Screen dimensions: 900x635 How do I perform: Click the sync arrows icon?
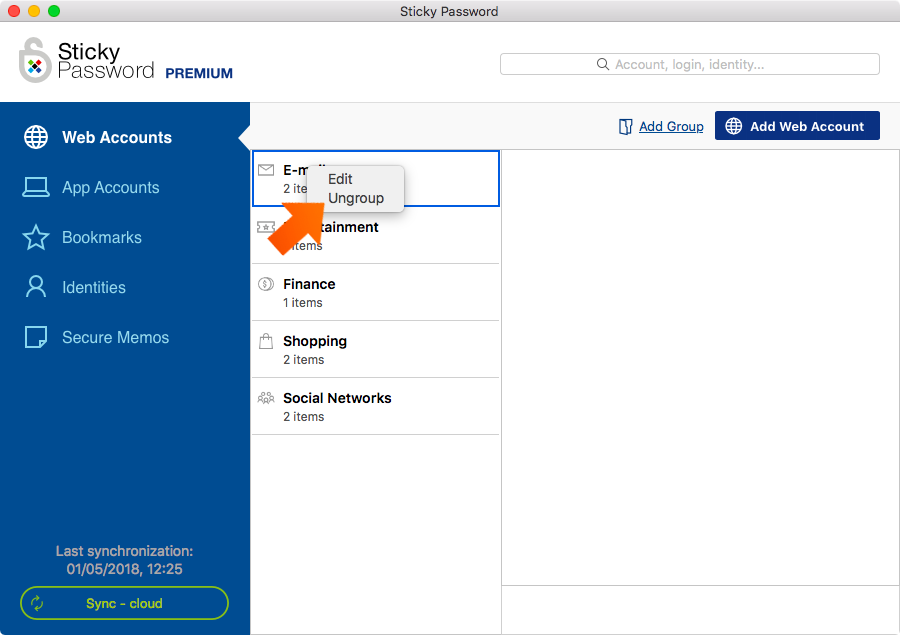pyautogui.click(x=37, y=603)
